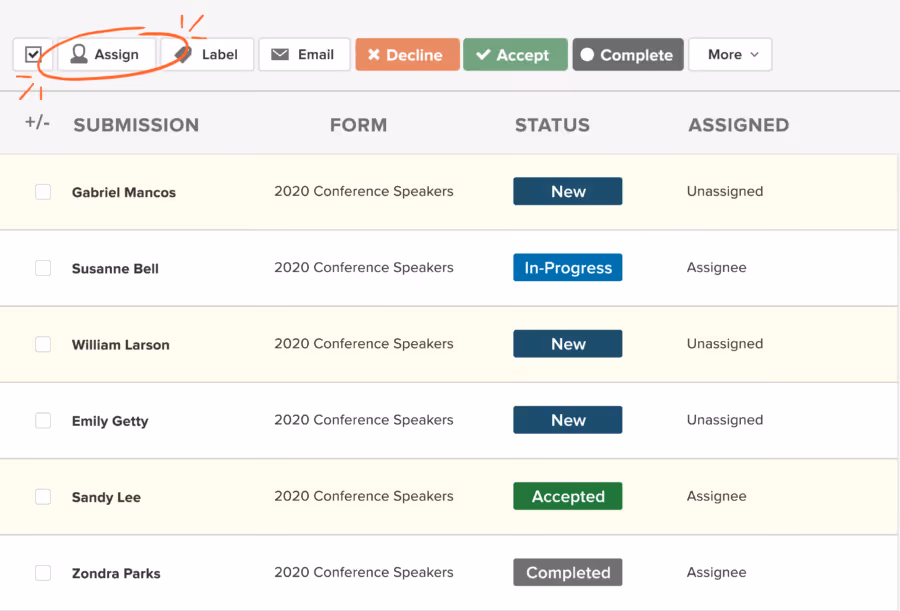Sort by the STATUS column header
The height and width of the screenshot is (611, 900).
point(552,125)
